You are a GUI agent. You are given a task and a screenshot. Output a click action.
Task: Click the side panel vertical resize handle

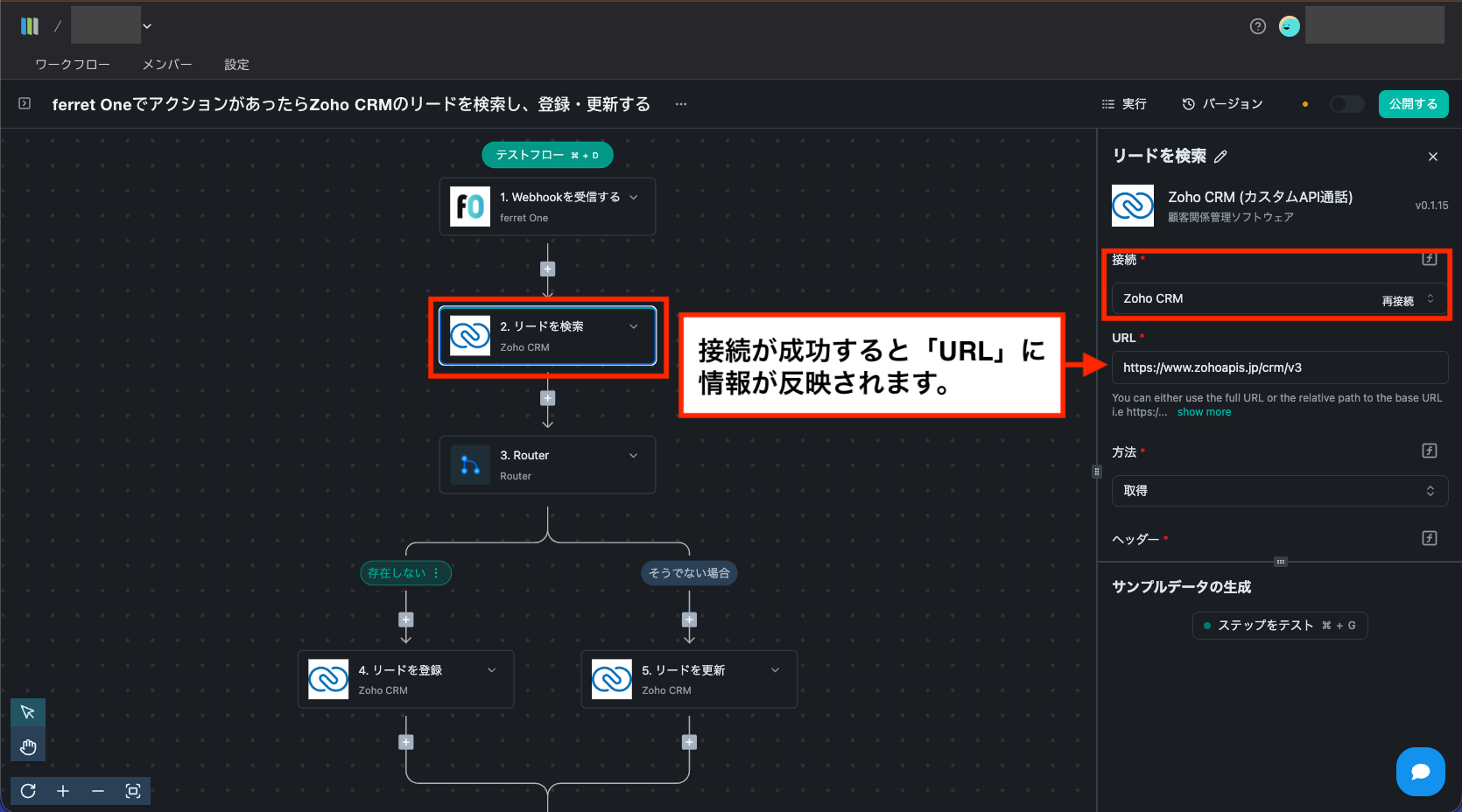1096,472
